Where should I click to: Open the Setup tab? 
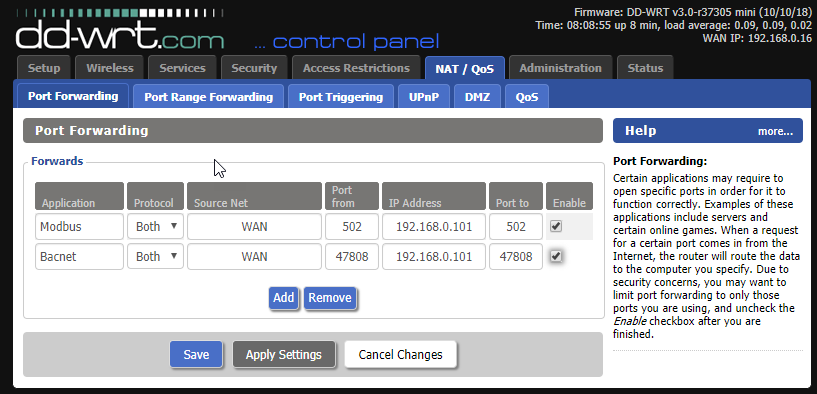44,68
